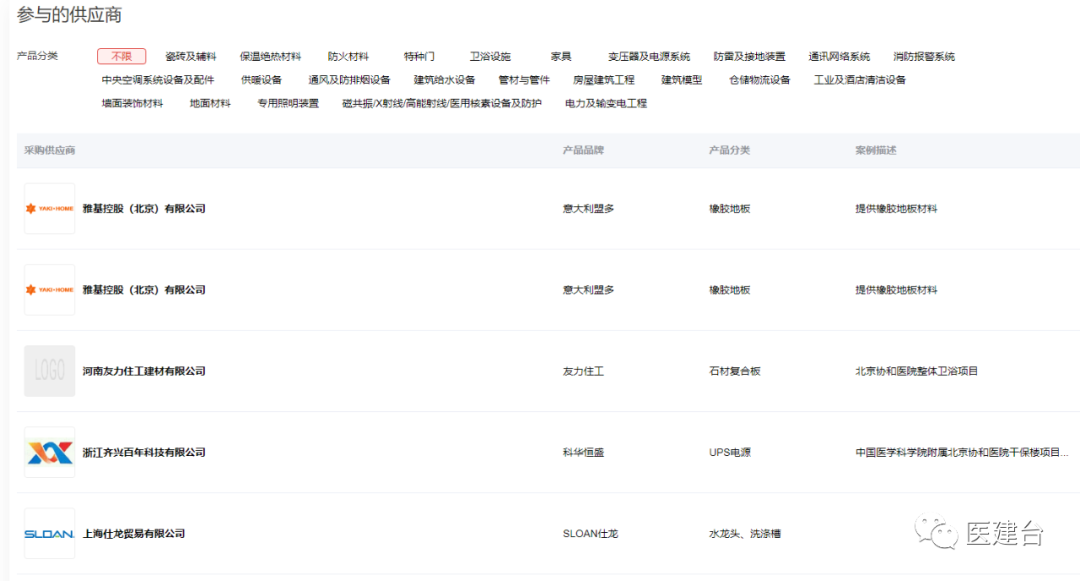Enable the 防火材料 category filter

click(x=349, y=56)
